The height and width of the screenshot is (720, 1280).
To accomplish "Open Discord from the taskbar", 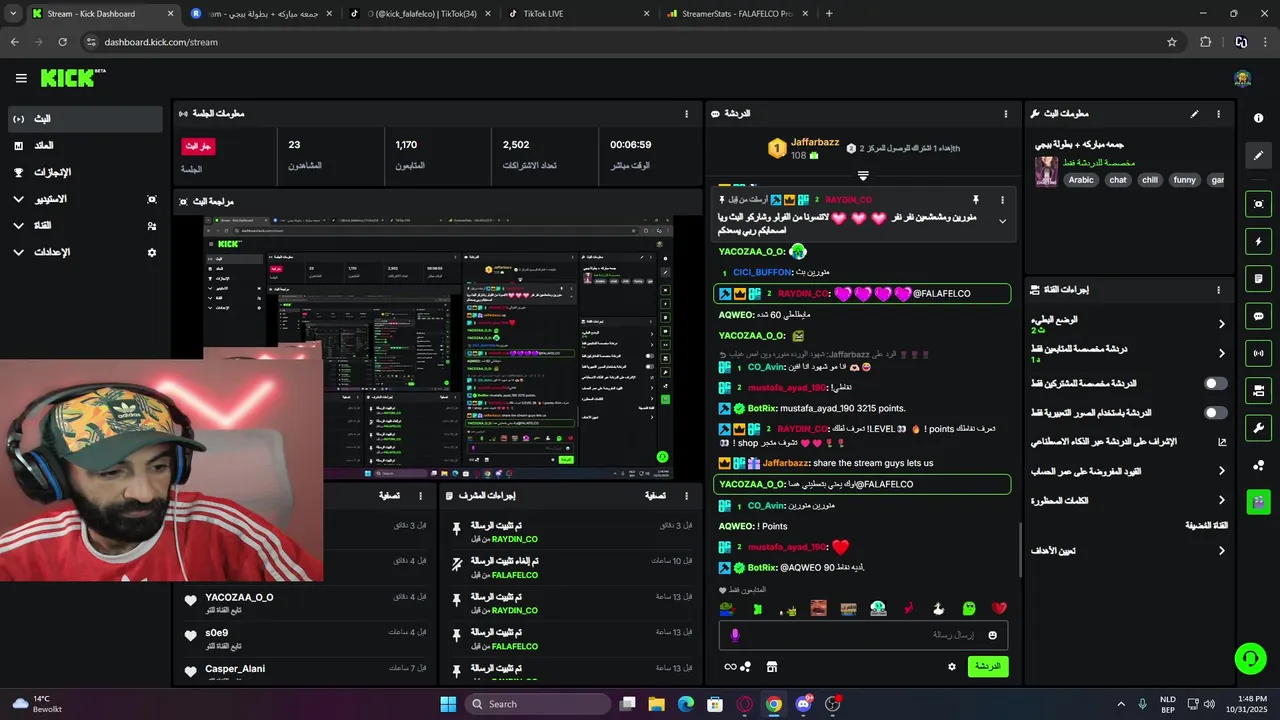I will 803,704.
